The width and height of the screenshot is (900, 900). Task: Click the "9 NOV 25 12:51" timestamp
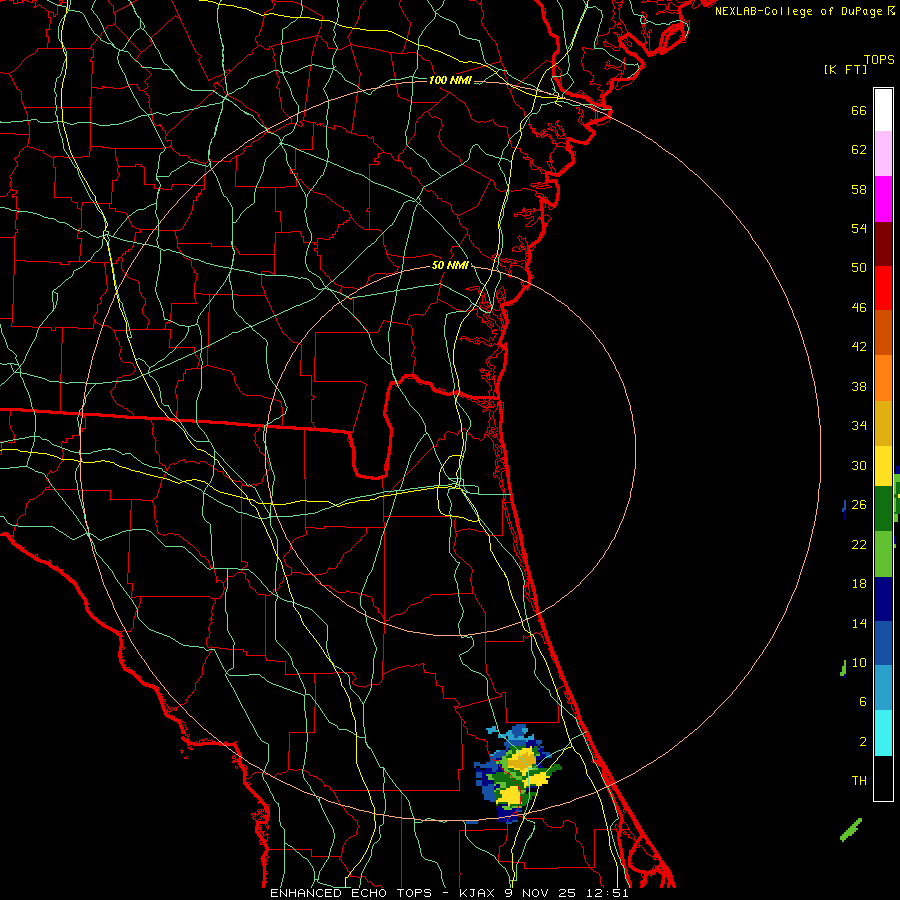tap(567, 893)
